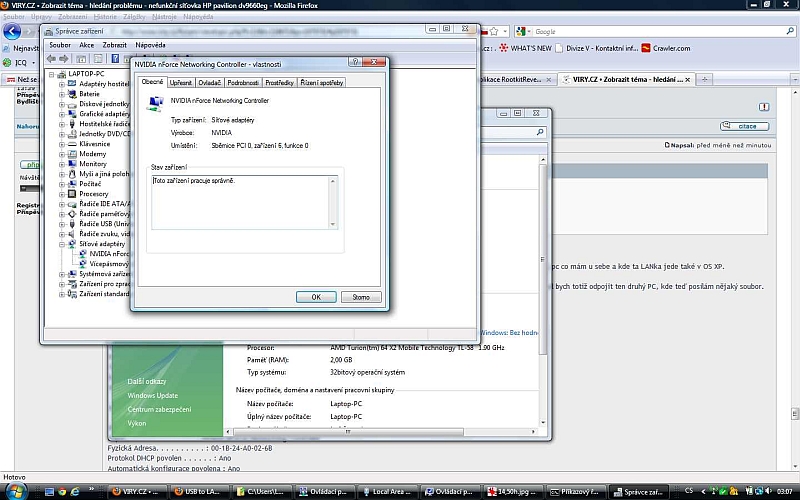Click the volume speaker tray icon
The image size is (800, 500).
(768, 491)
